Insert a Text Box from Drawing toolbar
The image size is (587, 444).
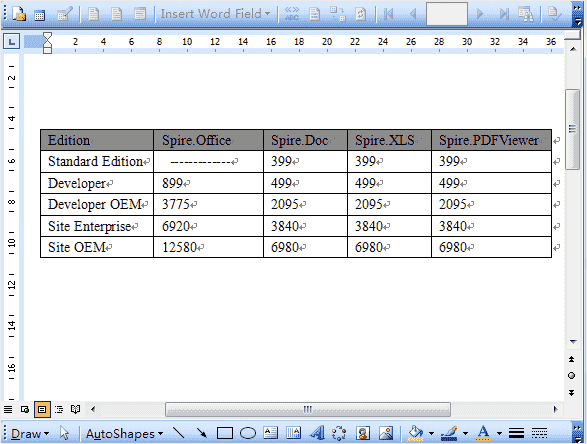(270, 433)
